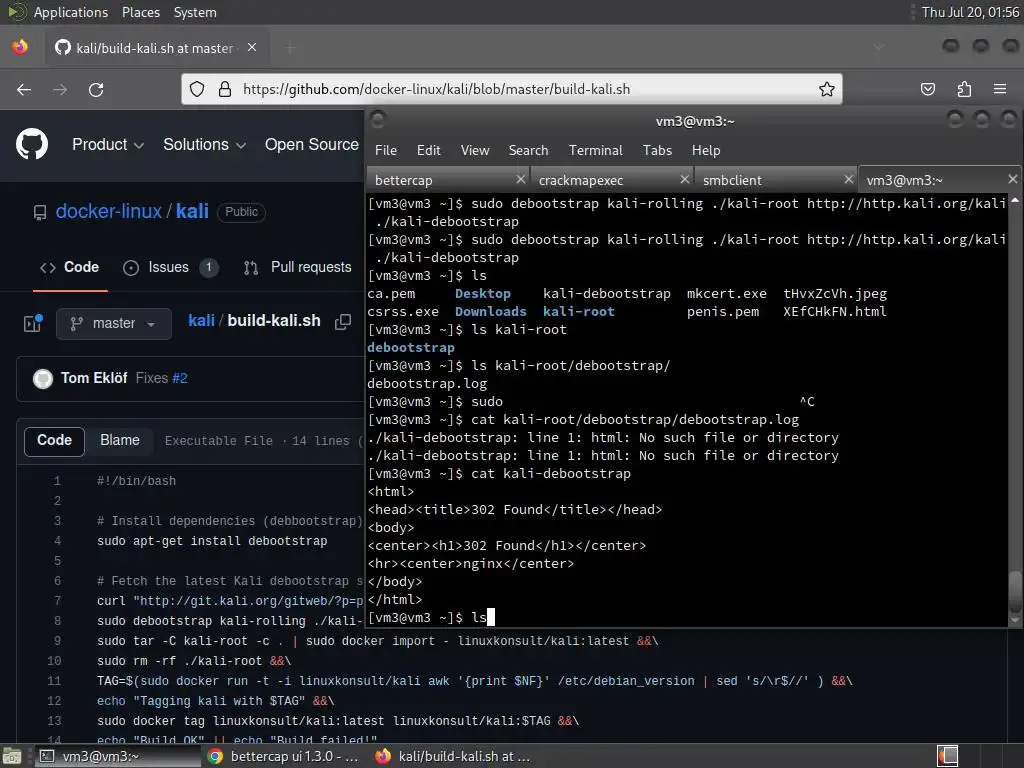Open the Places system menu

[140, 12]
